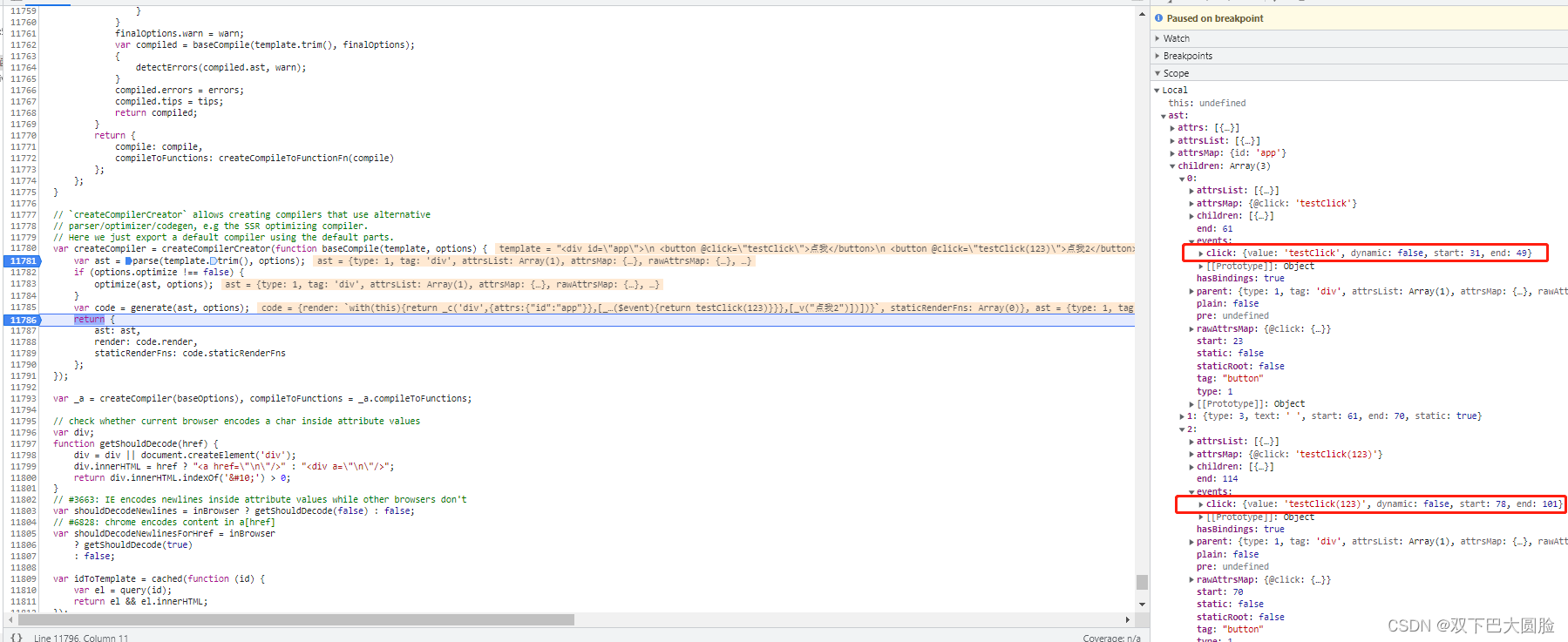Toggle the breakpoint on line 11786
This screenshot has height=642, width=1568.
(x=22, y=320)
